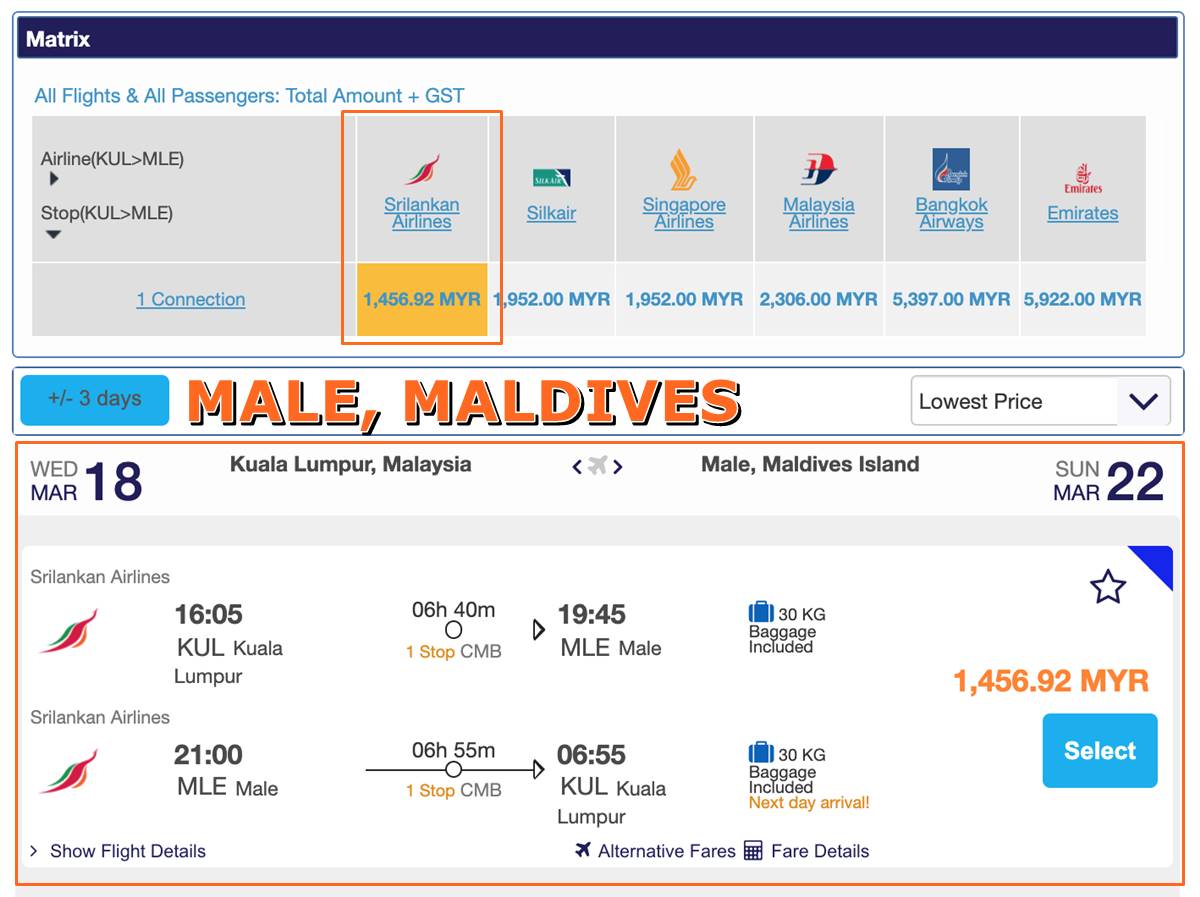Image resolution: width=1200 pixels, height=897 pixels.
Task: Click the Singapore Airlines bird logo
Action: (x=684, y=170)
